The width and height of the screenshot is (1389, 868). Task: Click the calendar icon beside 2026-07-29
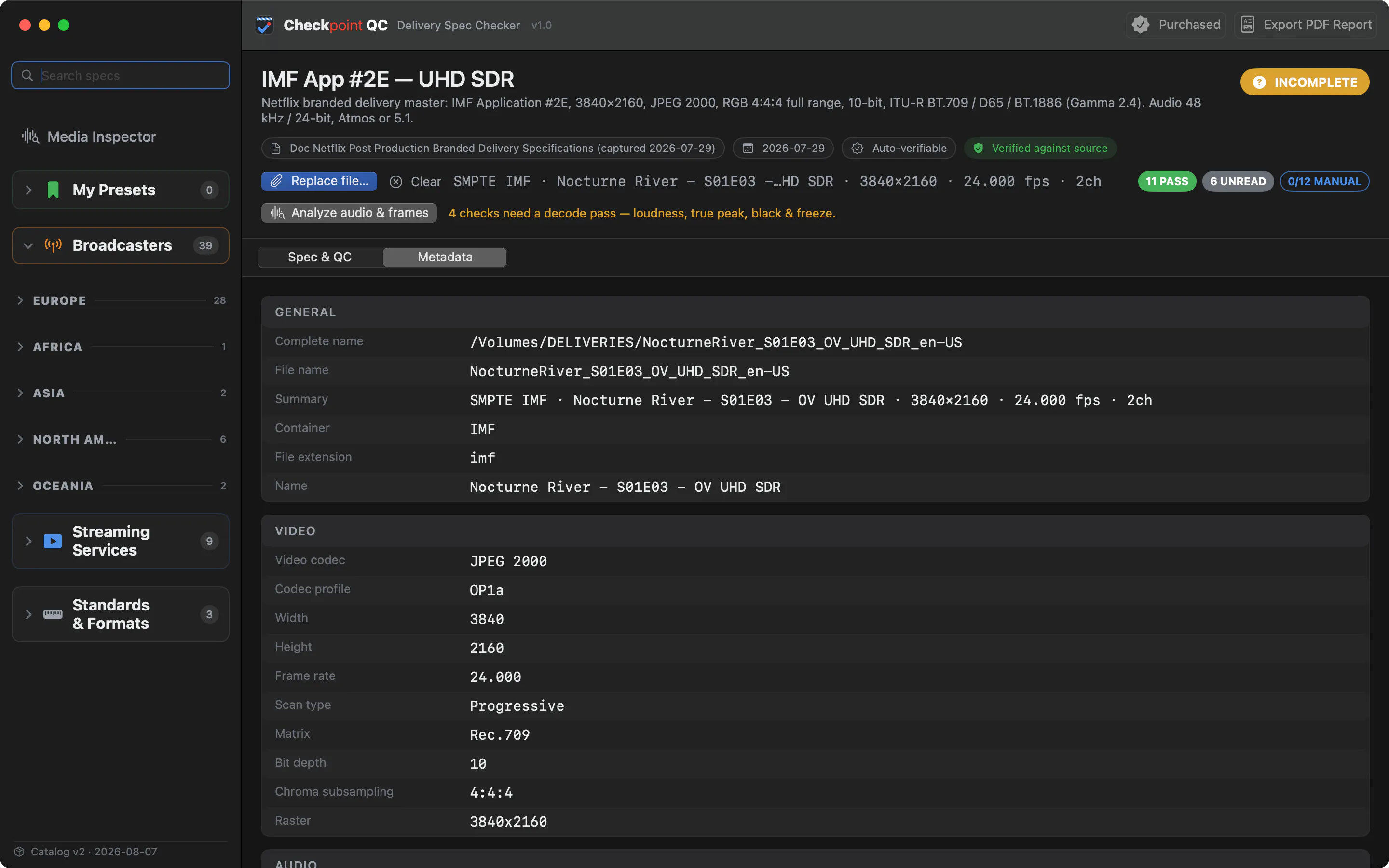748,148
